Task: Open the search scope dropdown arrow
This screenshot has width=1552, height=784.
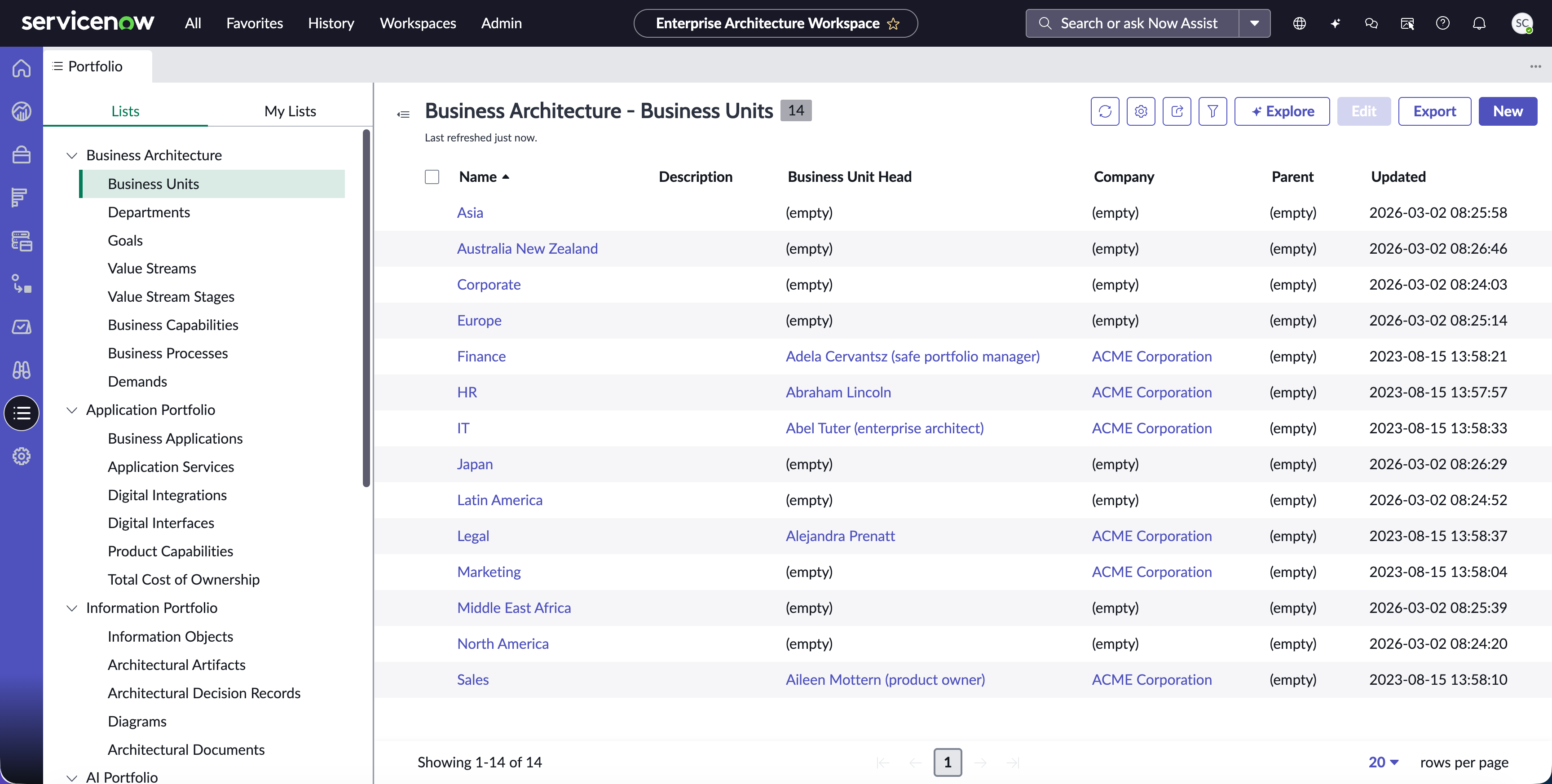Action: click(x=1255, y=23)
